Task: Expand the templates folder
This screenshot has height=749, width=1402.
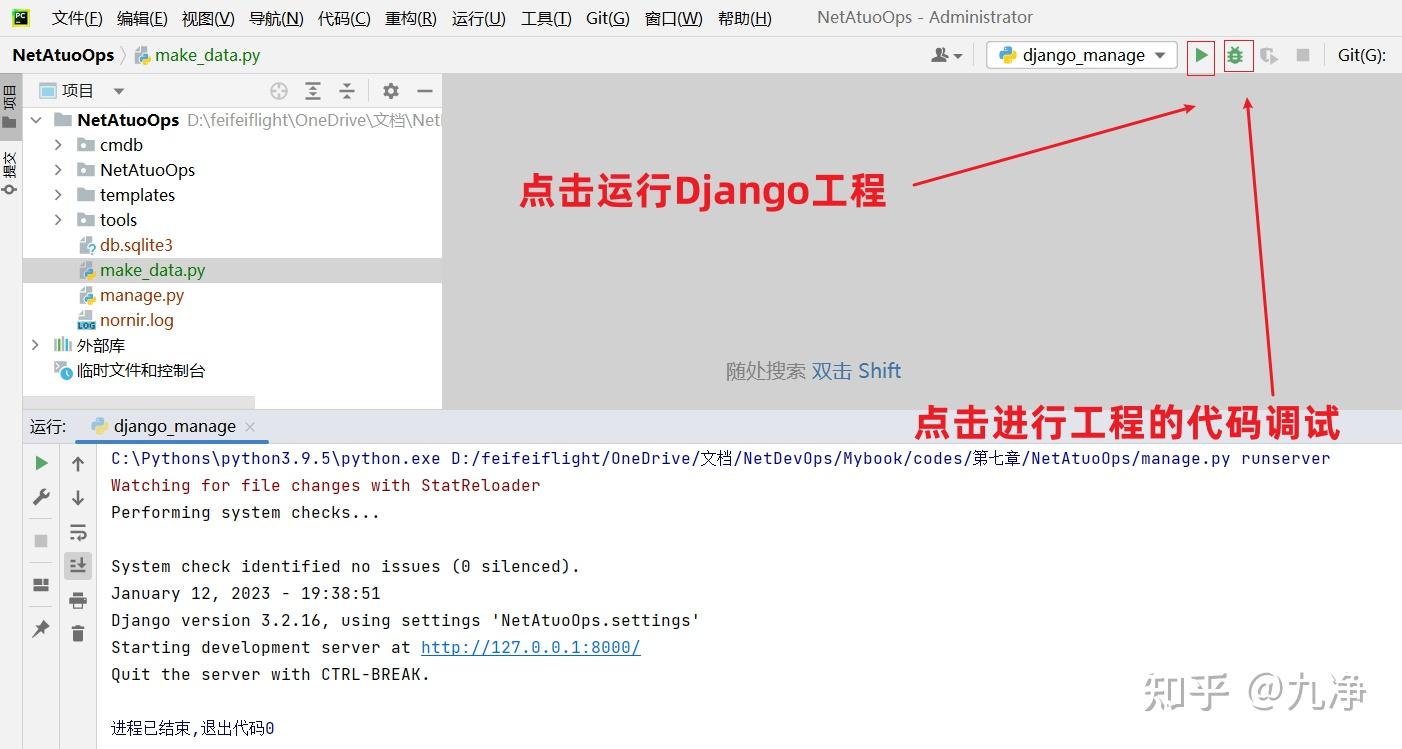Action: point(59,195)
